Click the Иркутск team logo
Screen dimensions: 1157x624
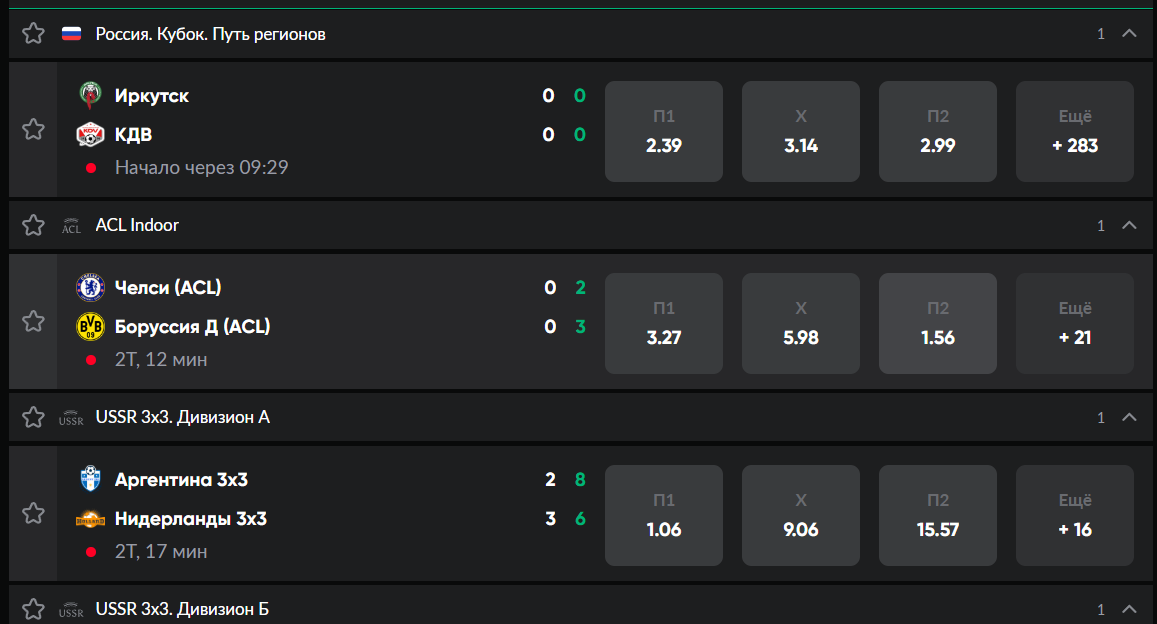(90, 95)
